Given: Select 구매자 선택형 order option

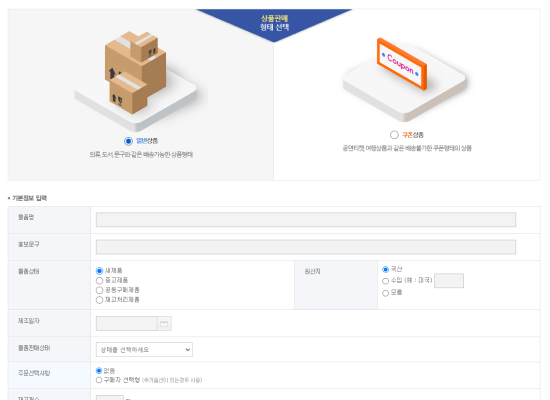Looking at the screenshot, I should click(99, 380).
